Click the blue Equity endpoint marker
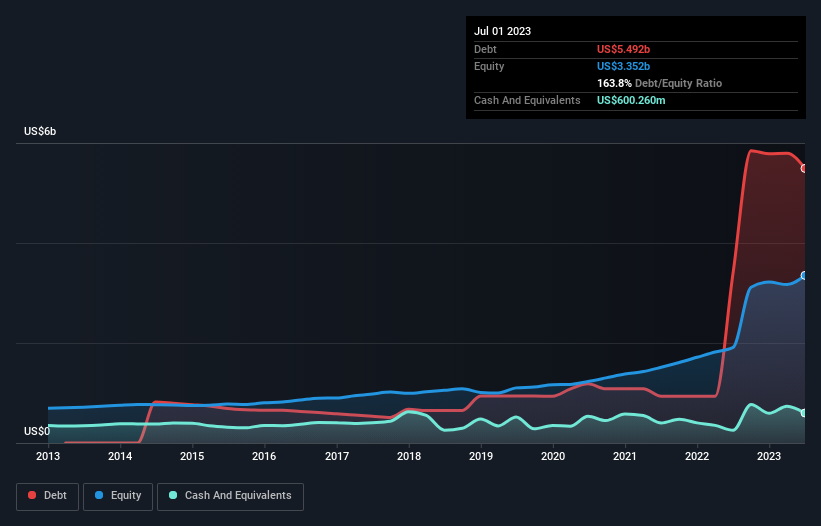 [x=804, y=276]
